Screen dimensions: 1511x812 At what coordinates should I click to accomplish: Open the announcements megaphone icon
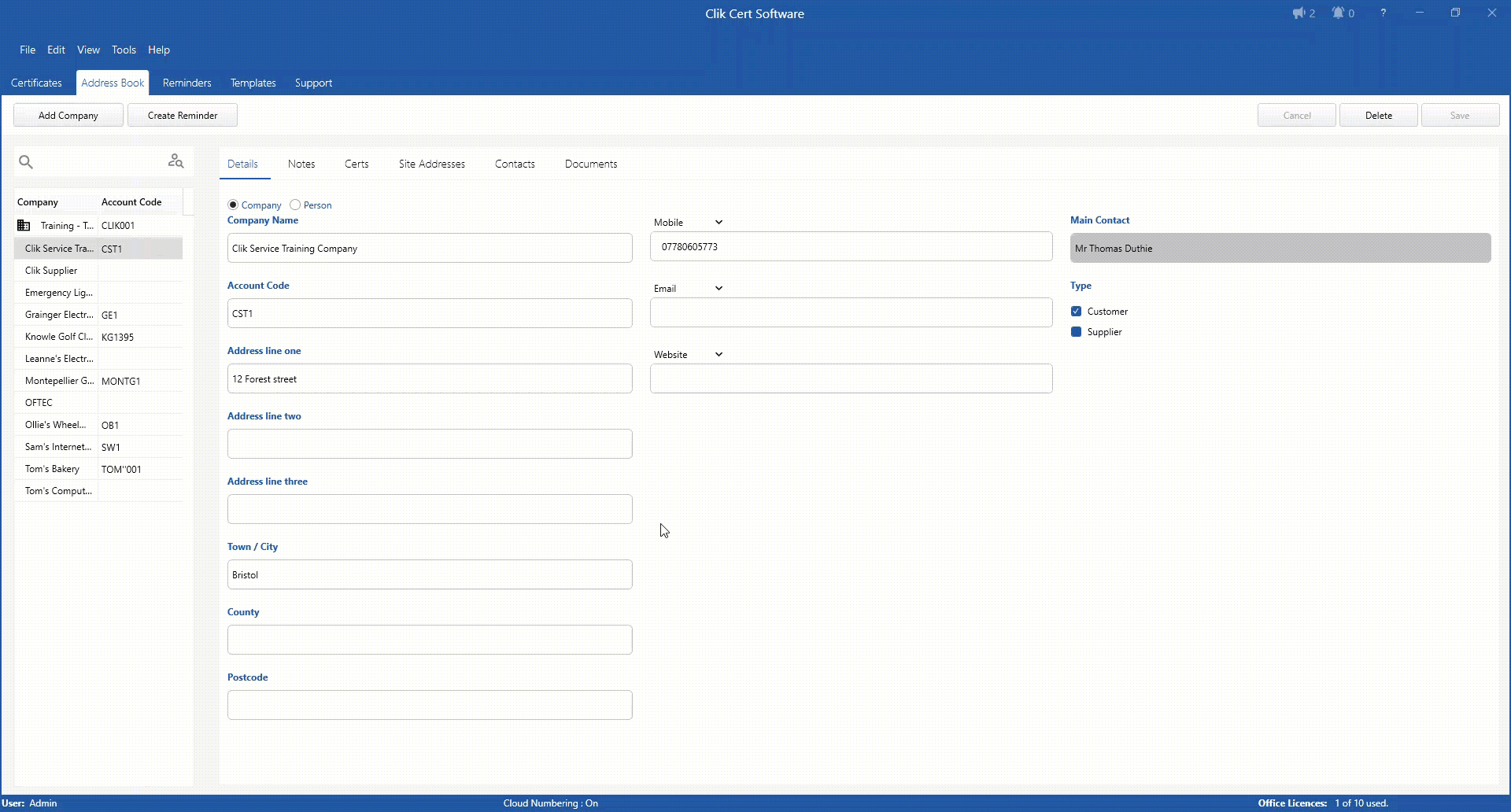(1299, 13)
